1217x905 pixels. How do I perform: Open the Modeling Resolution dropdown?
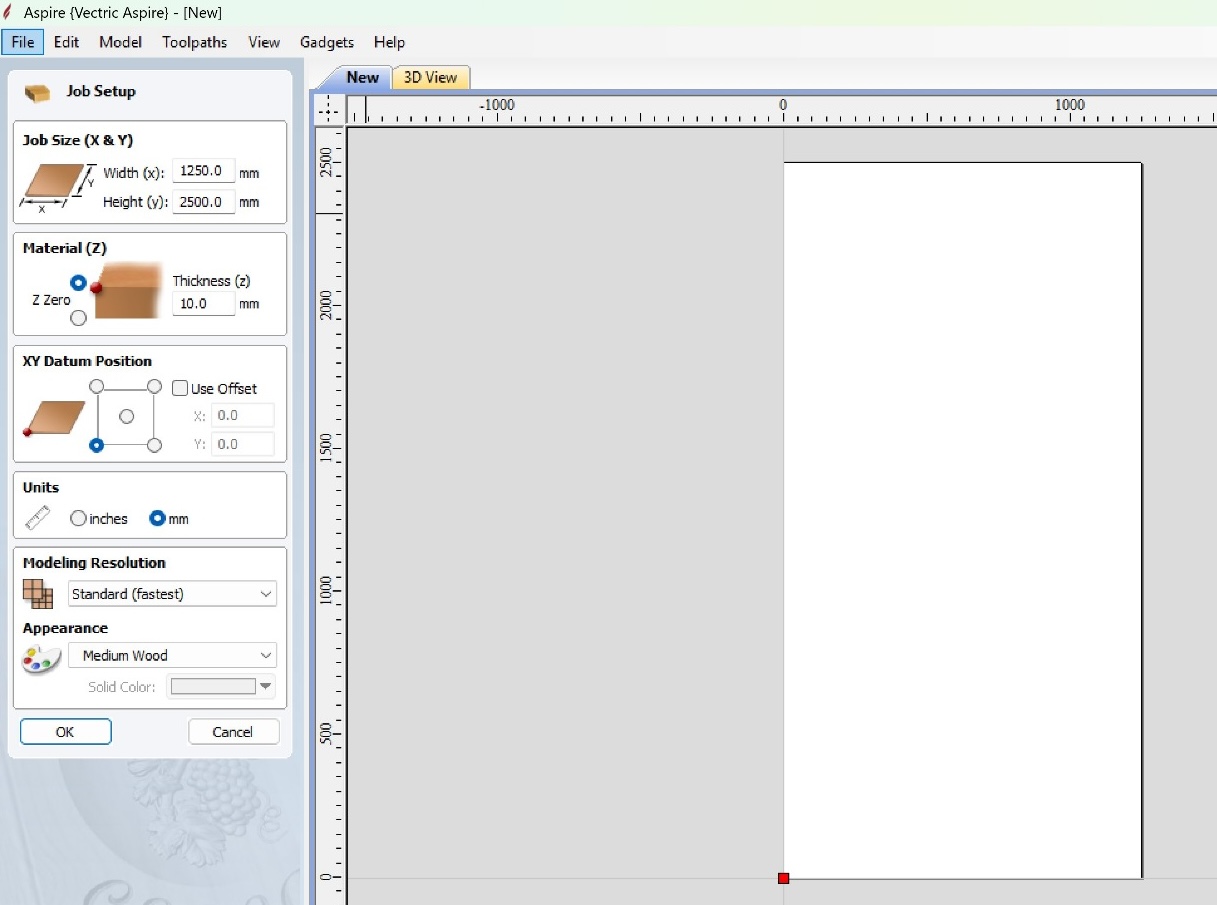172,594
